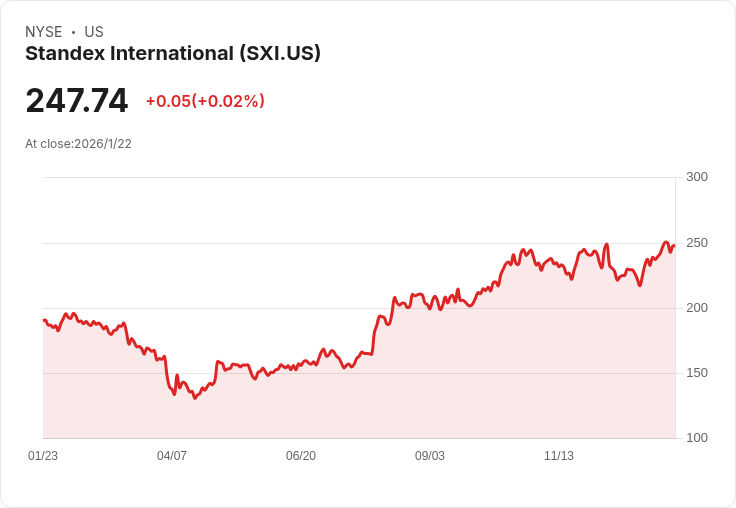This screenshot has height=508, width=736.
Task: Click the 247.74 closing price
Action: point(77,101)
